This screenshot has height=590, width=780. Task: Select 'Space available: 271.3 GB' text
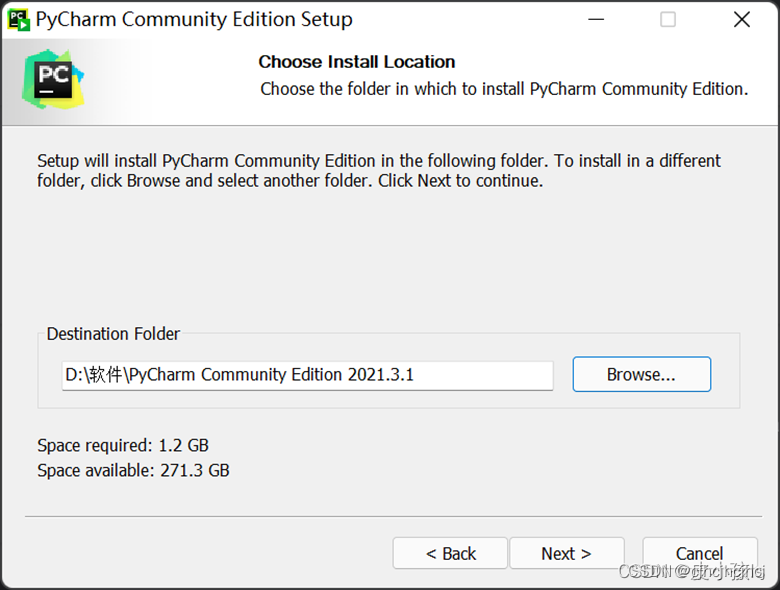pos(133,470)
